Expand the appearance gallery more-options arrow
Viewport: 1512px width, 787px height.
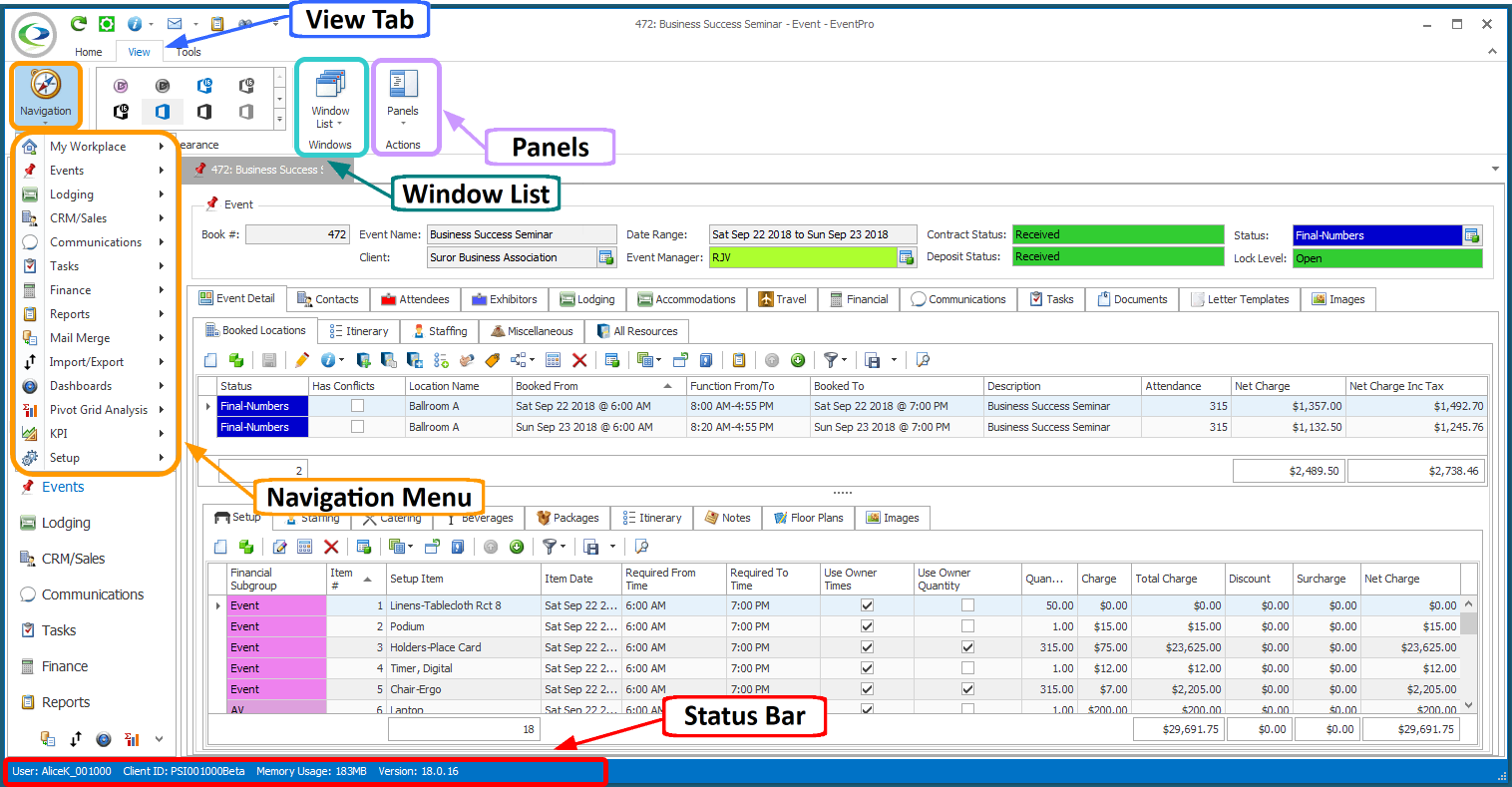click(x=279, y=121)
